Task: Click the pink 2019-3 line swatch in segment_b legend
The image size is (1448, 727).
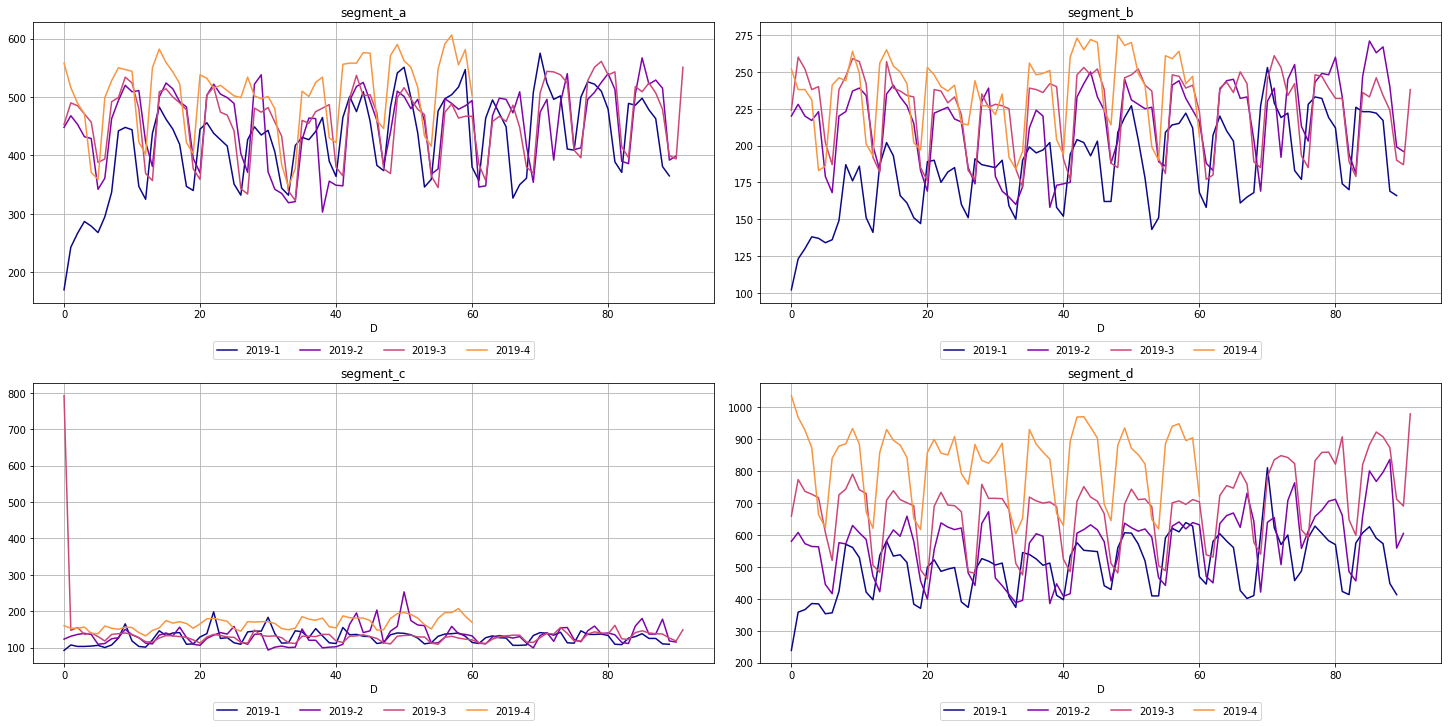Action: (x=1123, y=351)
